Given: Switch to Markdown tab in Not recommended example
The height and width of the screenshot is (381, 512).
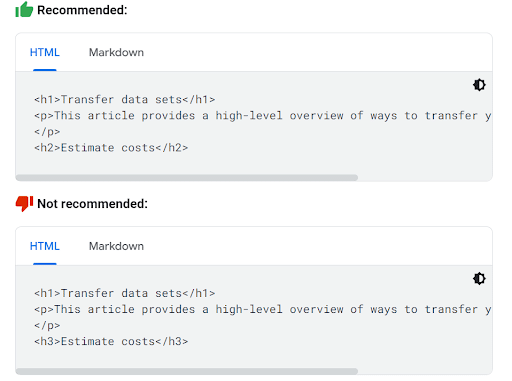Looking at the screenshot, I should tap(116, 246).
